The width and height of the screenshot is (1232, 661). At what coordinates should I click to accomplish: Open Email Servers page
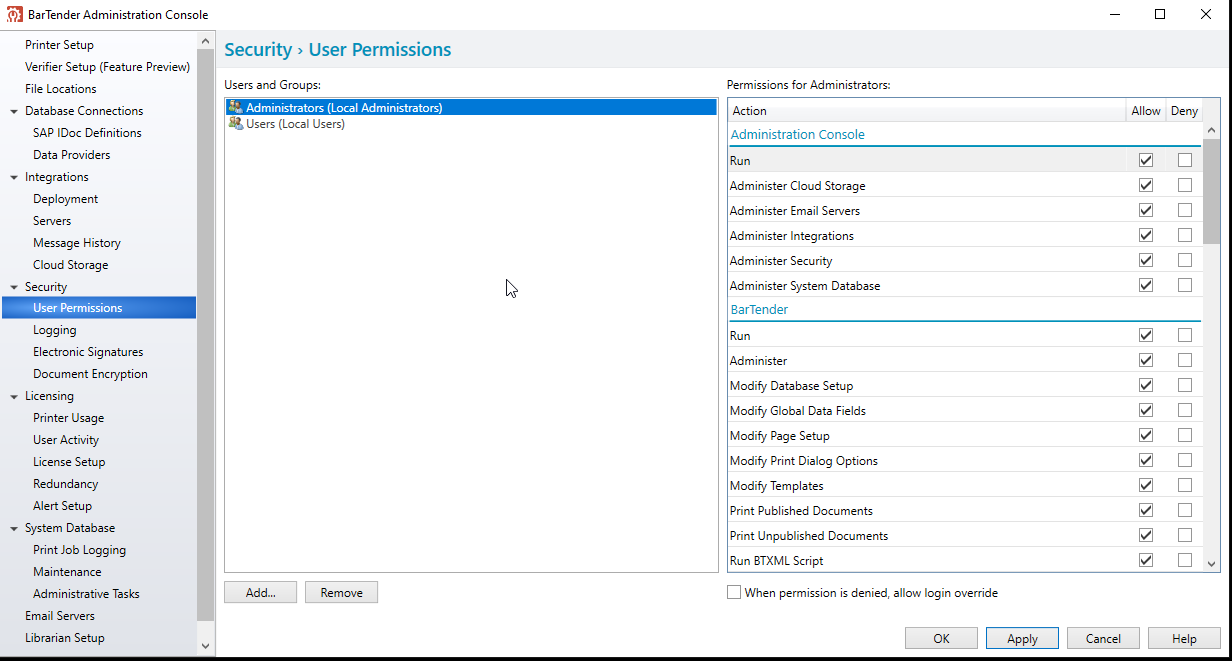point(60,616)
